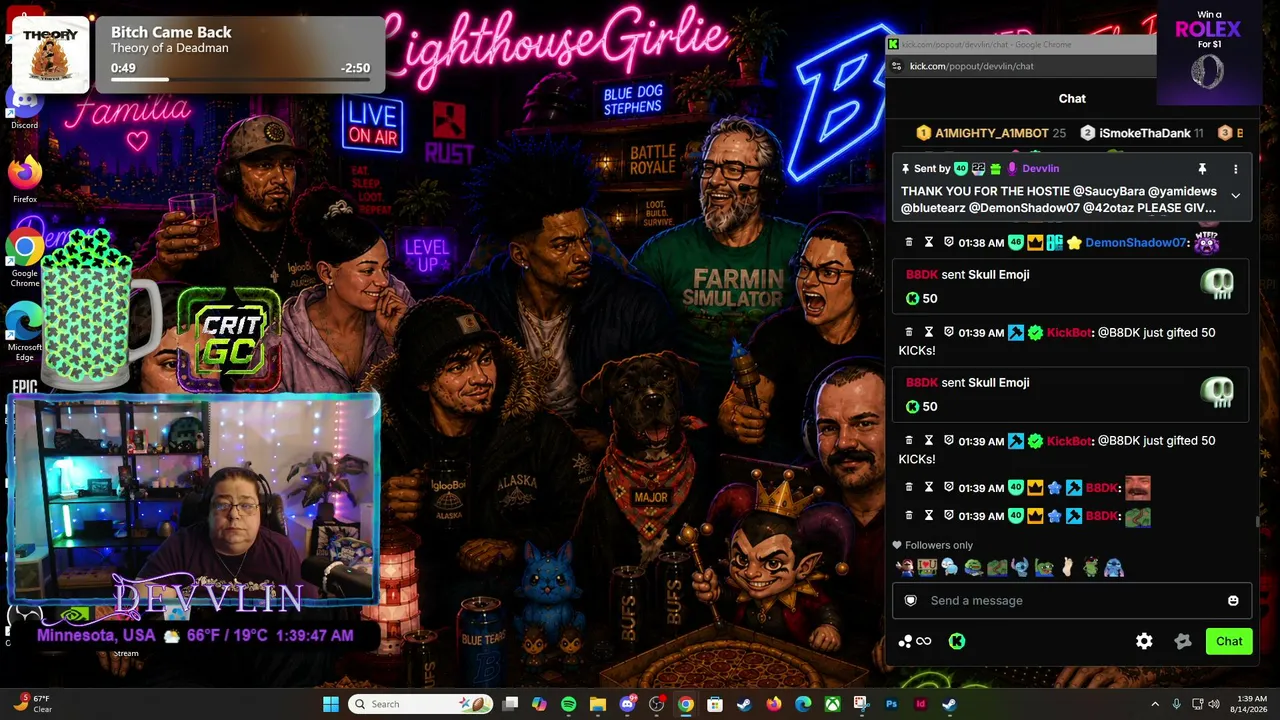Launch the Firefox desktop shortcut
Screen dimensions: 1280x720
click(24, 179)
